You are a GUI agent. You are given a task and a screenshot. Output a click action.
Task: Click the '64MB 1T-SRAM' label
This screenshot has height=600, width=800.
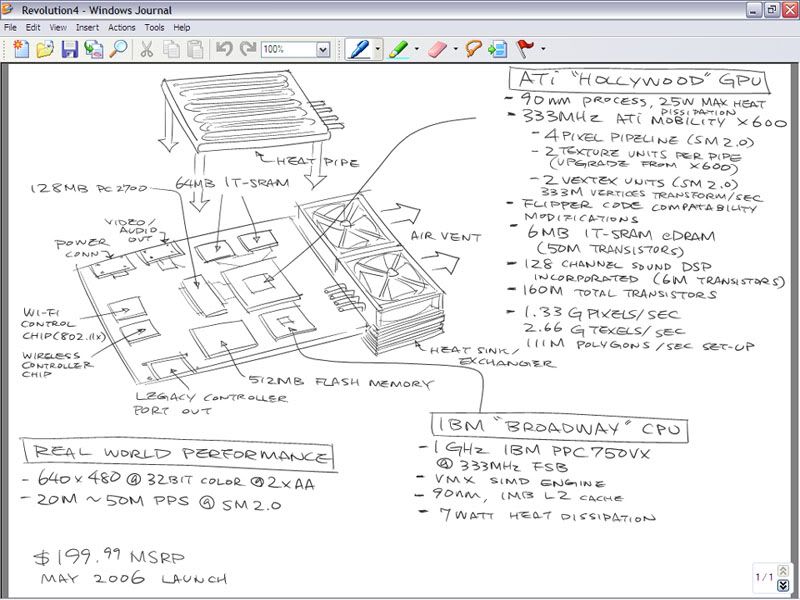(232, 183)
